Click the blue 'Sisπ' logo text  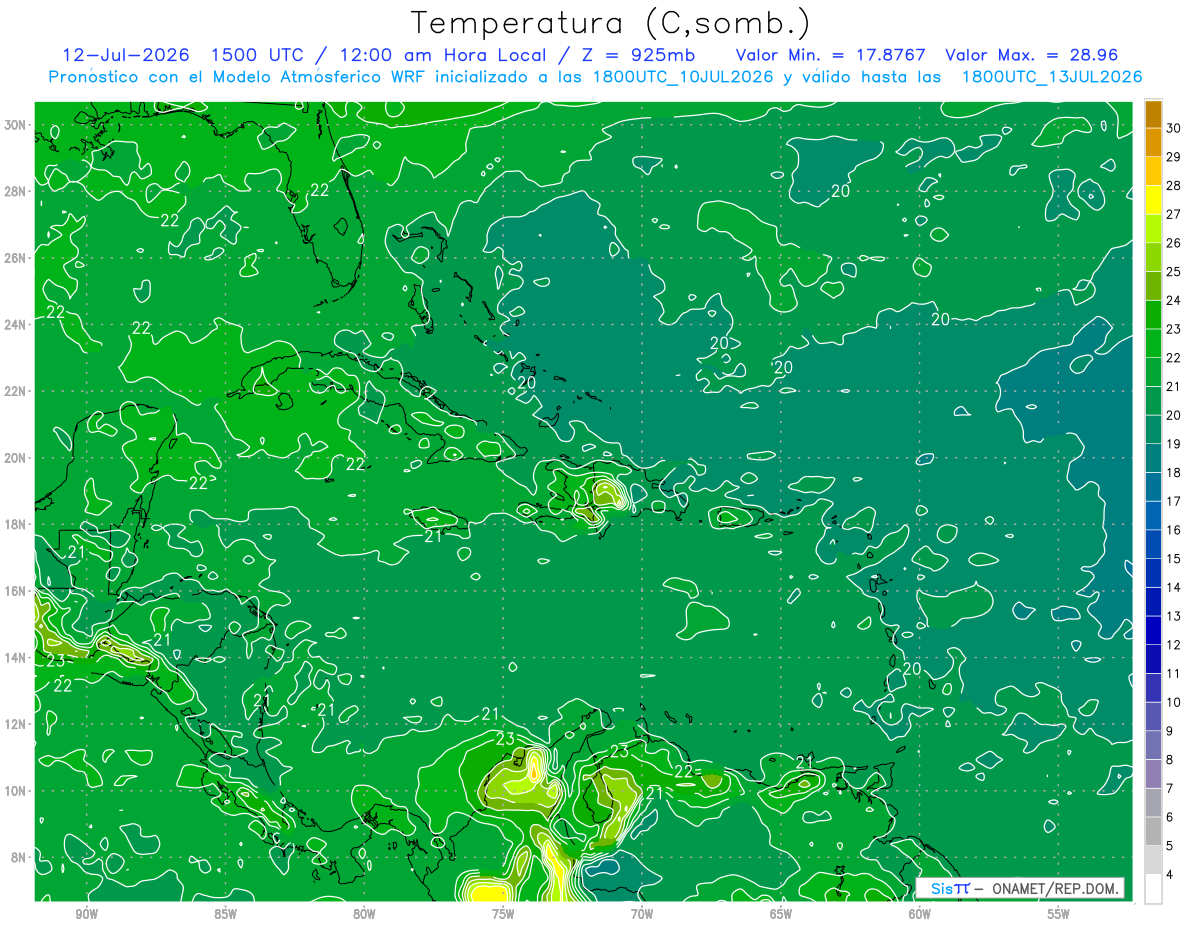pos(949,888)
